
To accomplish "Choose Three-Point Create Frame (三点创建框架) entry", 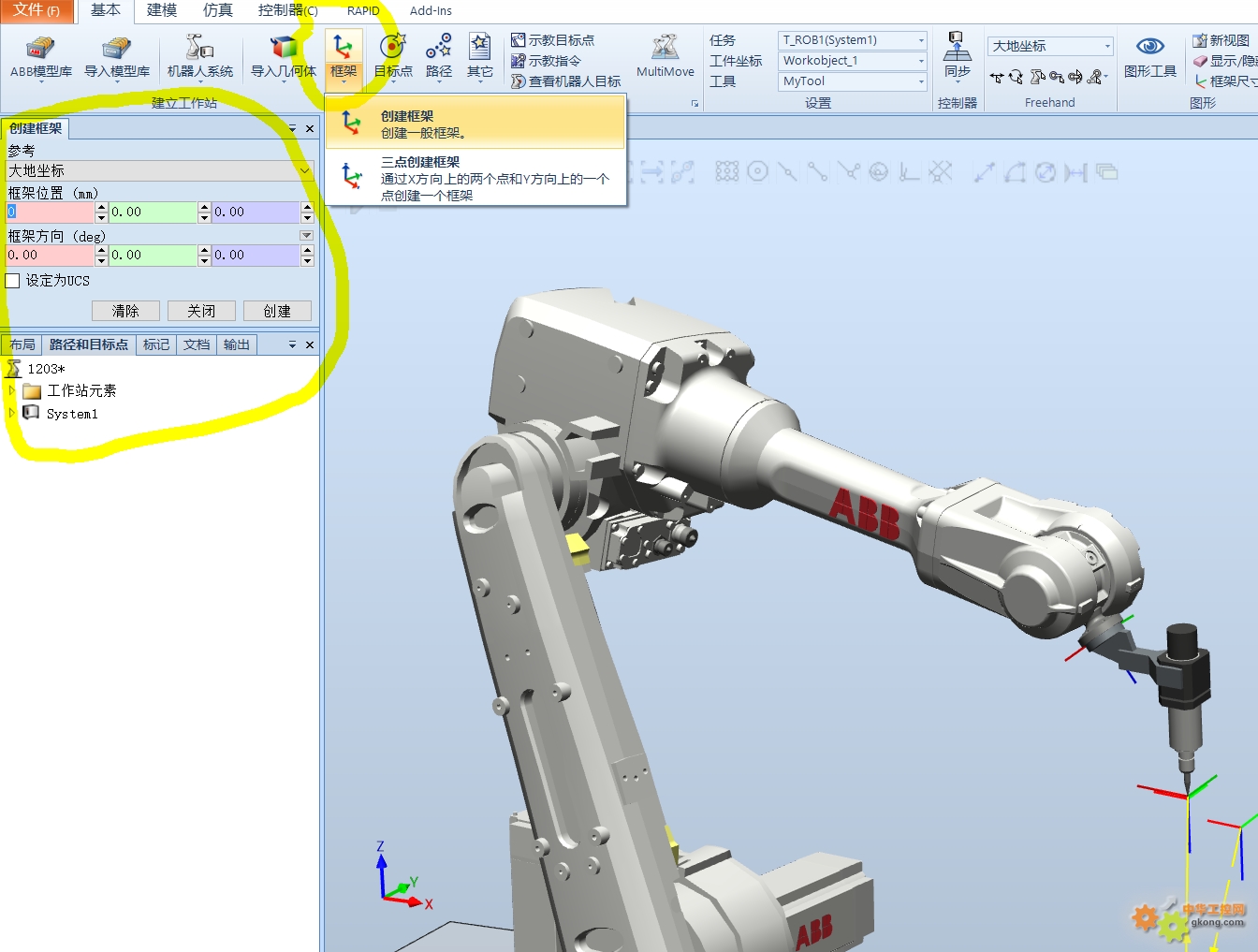I will click(x=475, y=178).
